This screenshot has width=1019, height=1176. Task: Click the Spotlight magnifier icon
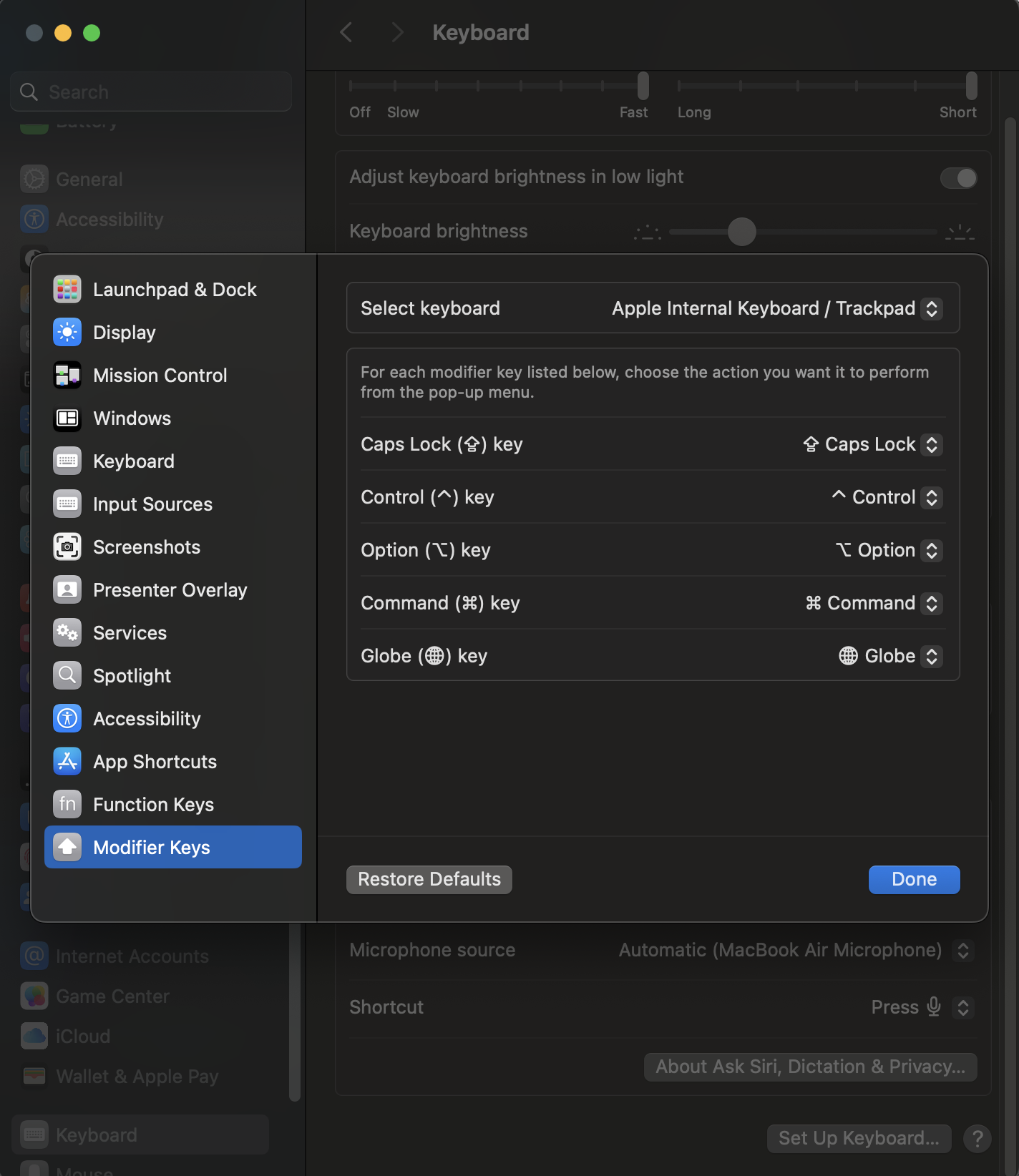[x=67, y=676]
